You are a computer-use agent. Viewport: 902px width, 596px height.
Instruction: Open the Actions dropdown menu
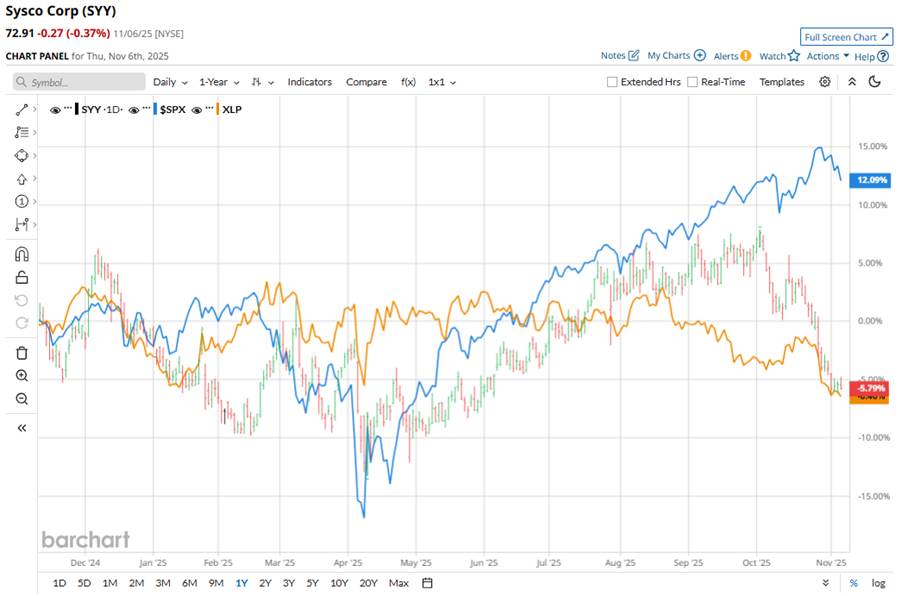828,56
